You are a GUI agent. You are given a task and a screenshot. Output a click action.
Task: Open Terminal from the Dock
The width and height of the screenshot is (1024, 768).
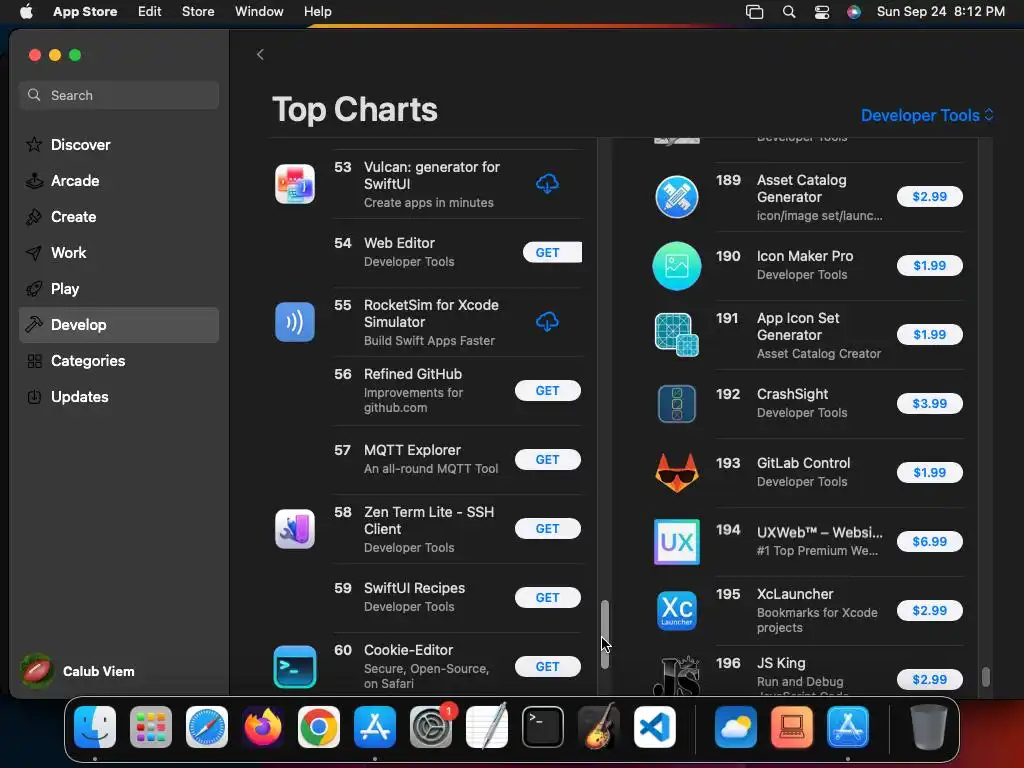pos(543,727)
